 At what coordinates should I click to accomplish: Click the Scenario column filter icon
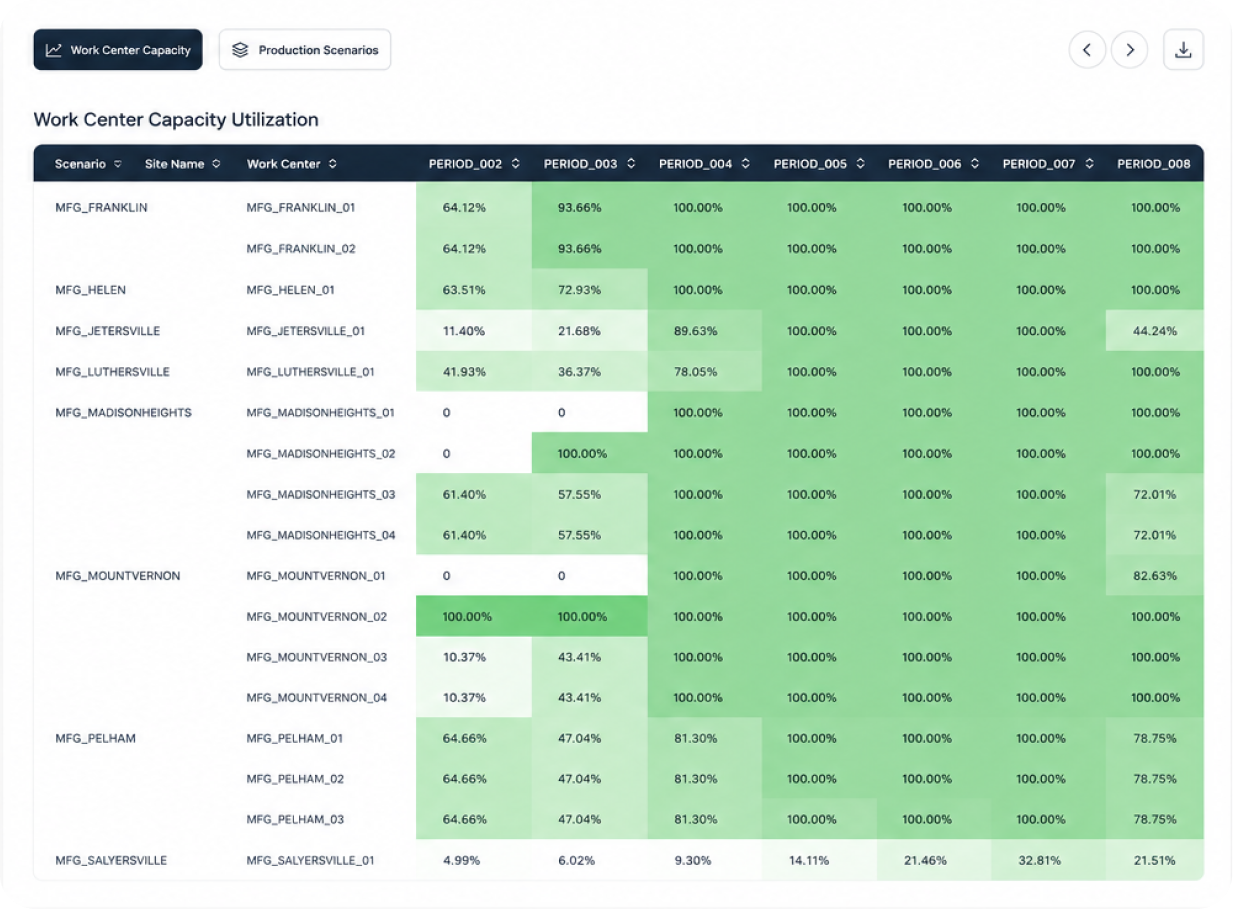coord(118,164)
